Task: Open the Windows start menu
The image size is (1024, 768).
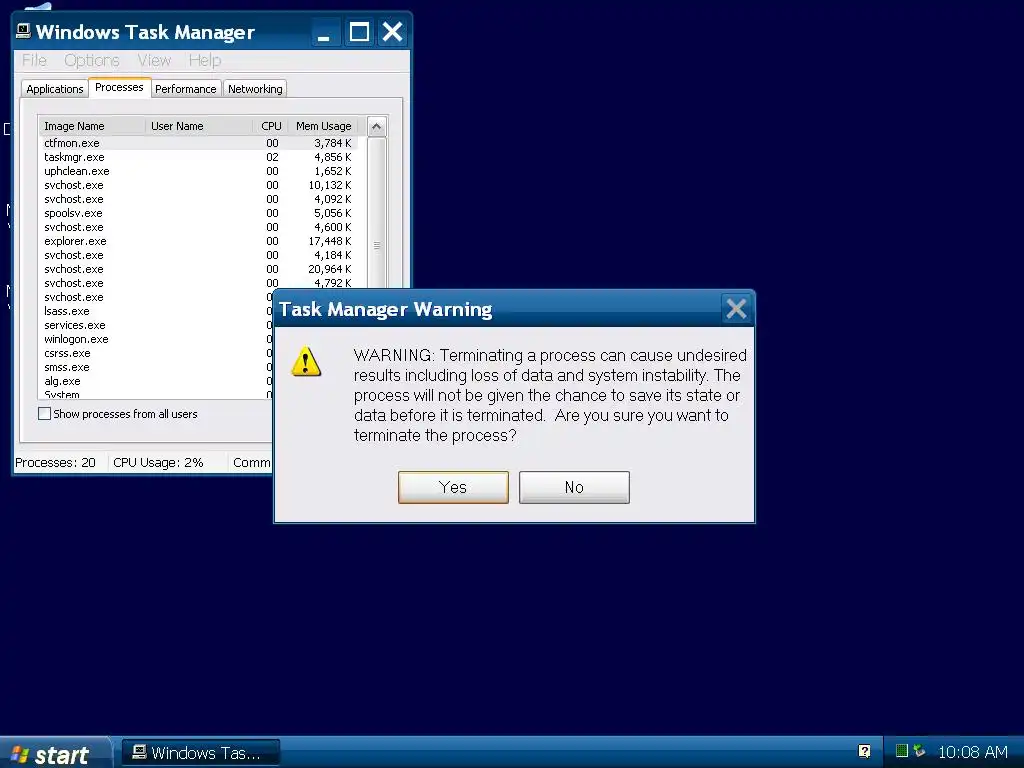Action: coord(54,754)
